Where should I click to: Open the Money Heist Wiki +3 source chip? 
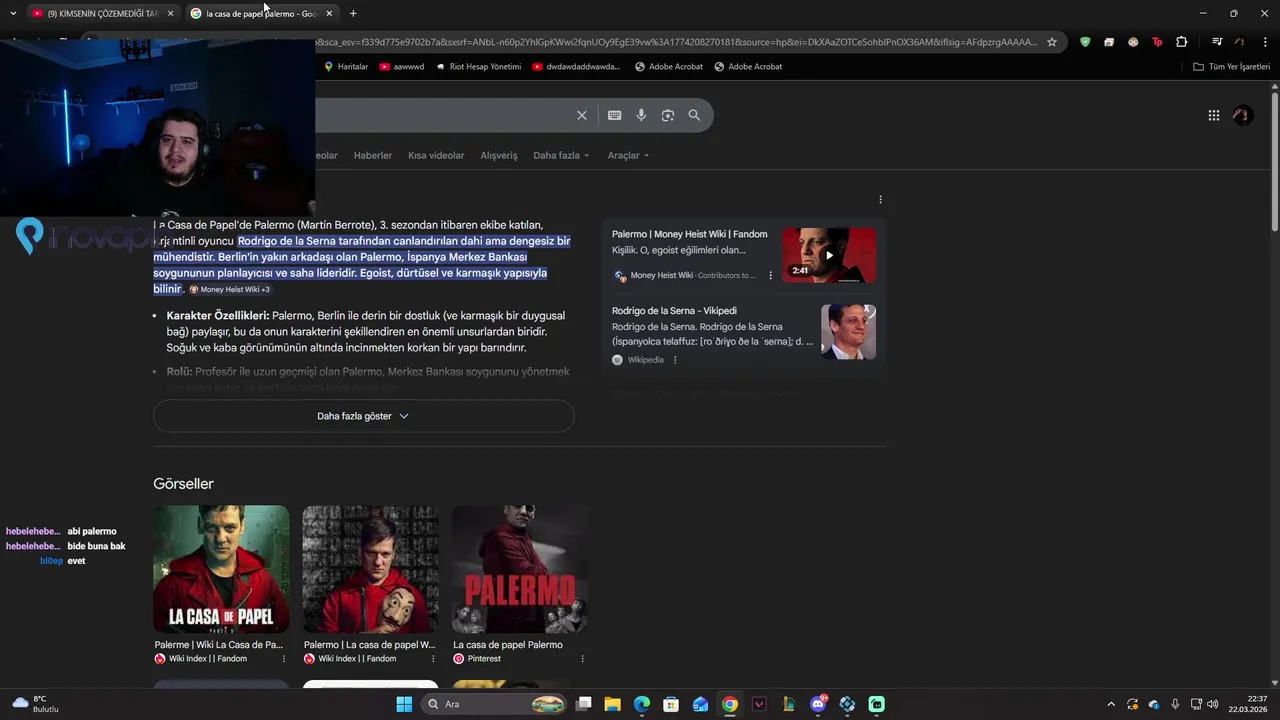[x=230, y=289]
